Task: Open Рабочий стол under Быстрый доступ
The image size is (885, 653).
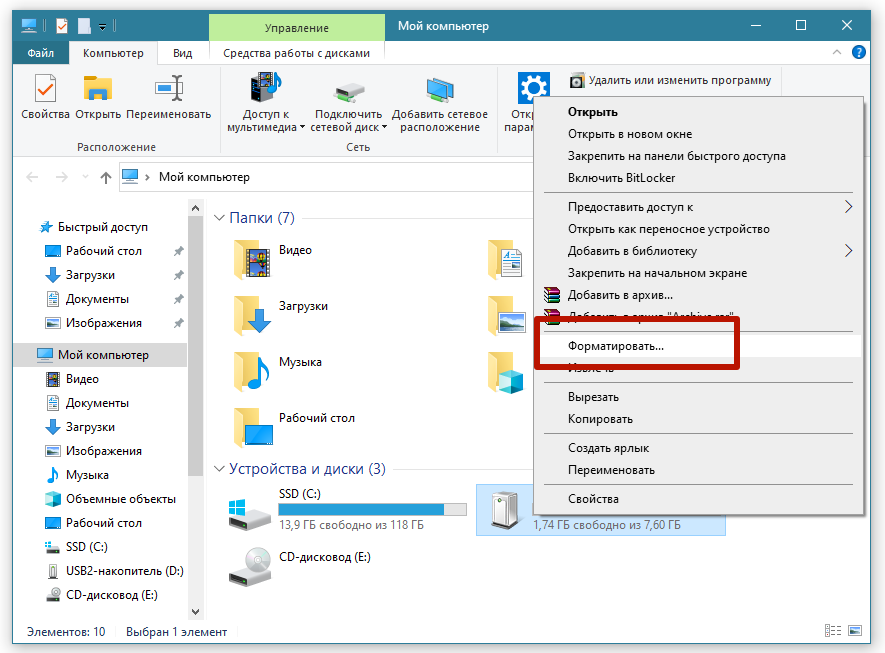Action: point(103,251)
